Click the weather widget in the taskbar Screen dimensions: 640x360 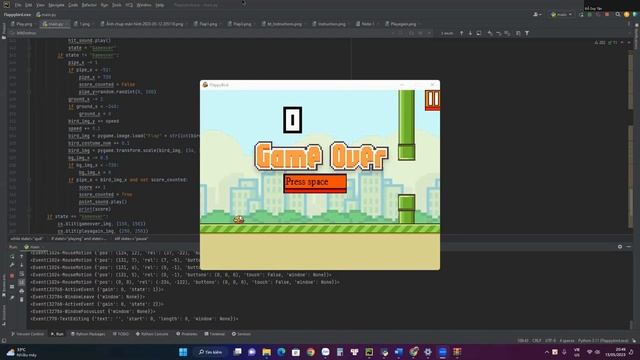pyautogui.click(x=20, y=352)
